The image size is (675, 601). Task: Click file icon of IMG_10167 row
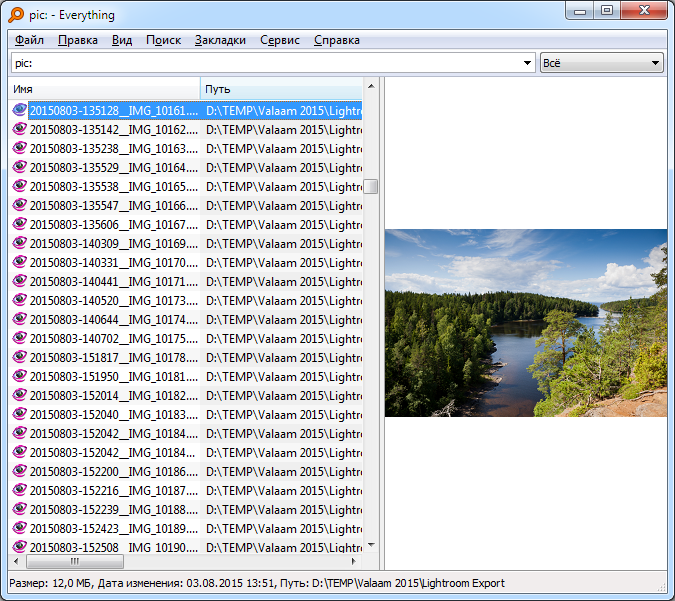coord(19,223)
